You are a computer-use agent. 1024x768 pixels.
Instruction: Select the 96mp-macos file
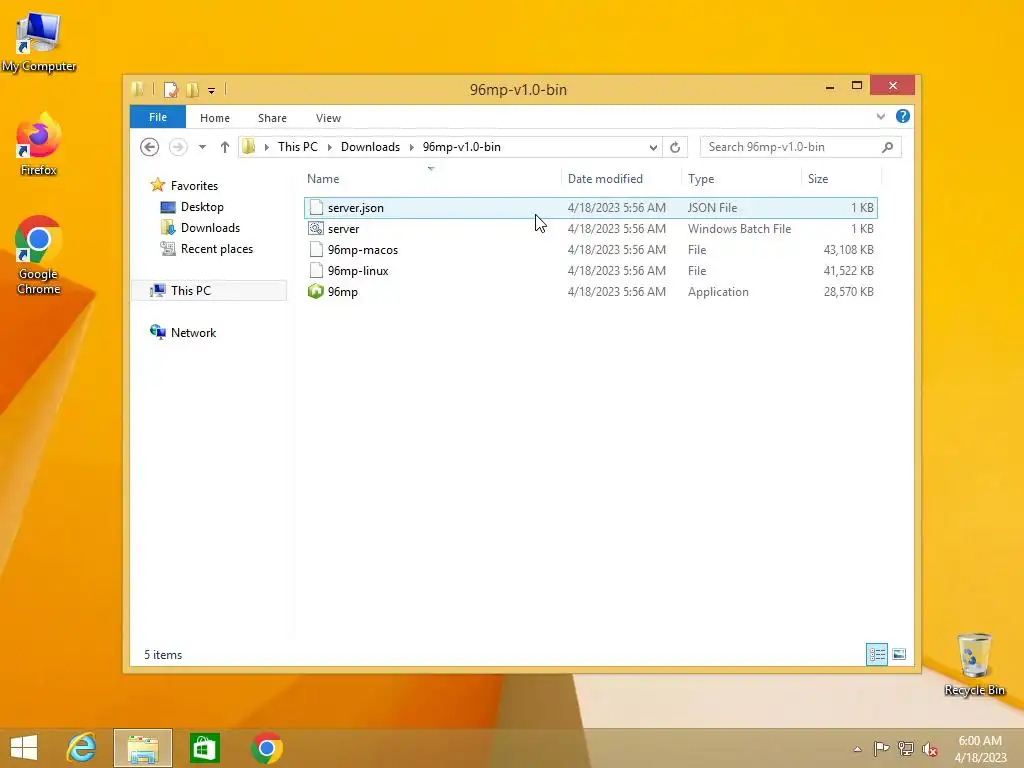[x=590, y=249]
